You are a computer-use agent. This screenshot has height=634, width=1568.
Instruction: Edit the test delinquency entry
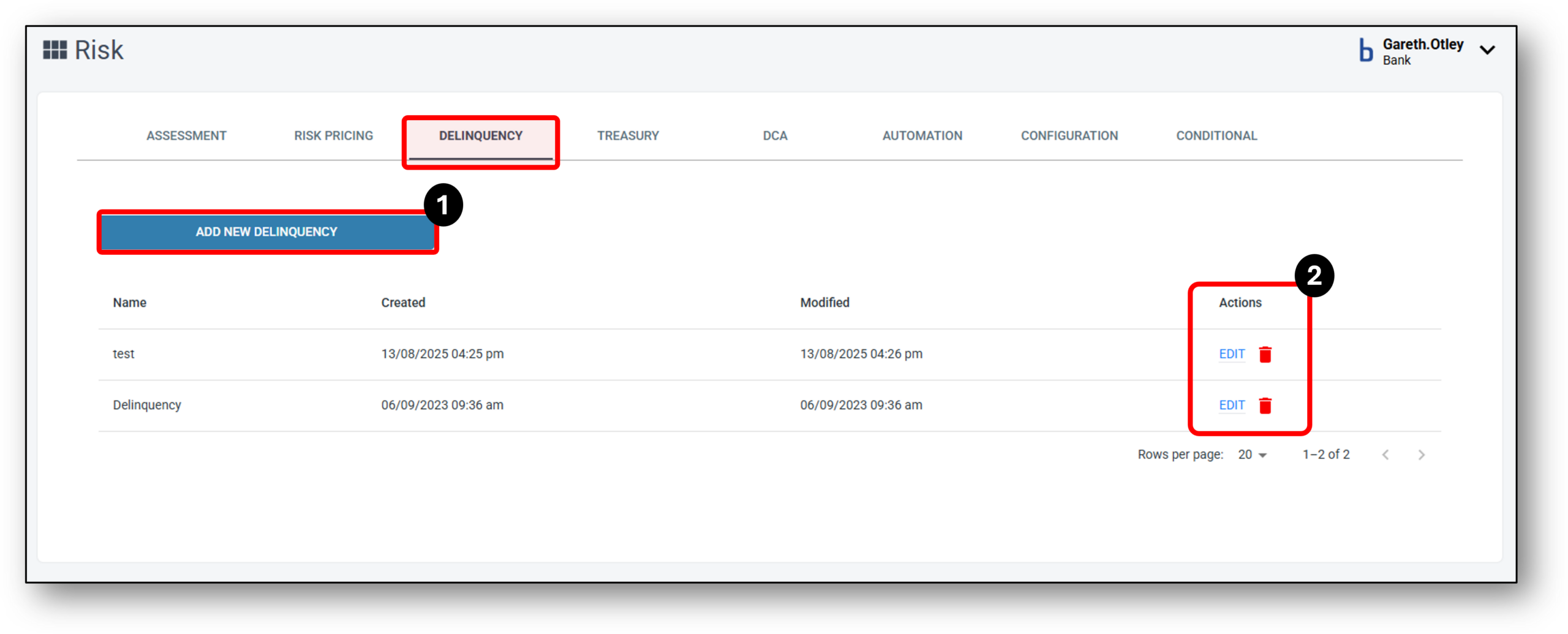pyautogui.click(x=1231, y=354)
